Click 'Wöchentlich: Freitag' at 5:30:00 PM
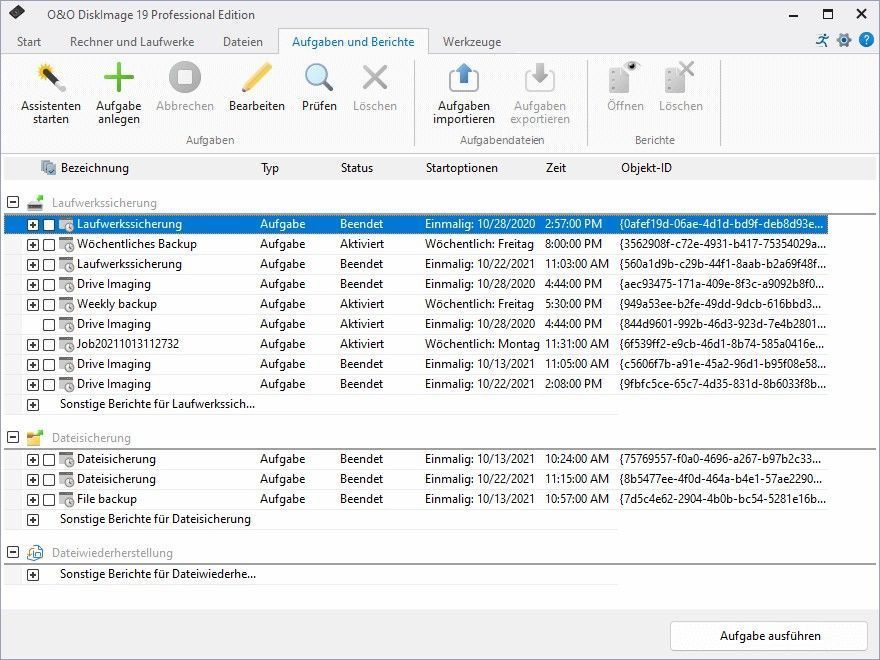The height and width of the screenshot is (660, 880). pos(479,304)
